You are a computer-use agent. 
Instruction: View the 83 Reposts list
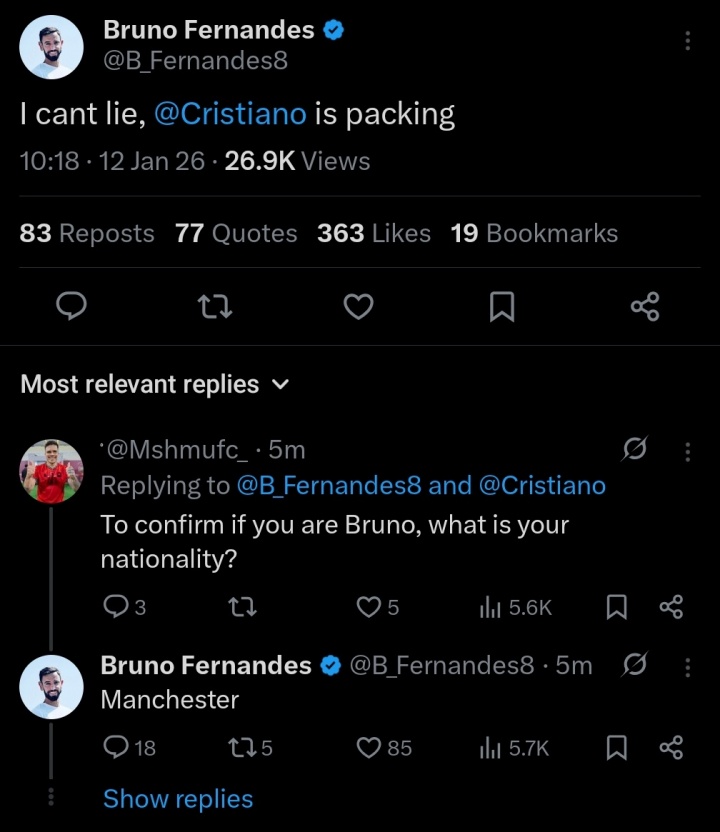(x=87, y=233)
